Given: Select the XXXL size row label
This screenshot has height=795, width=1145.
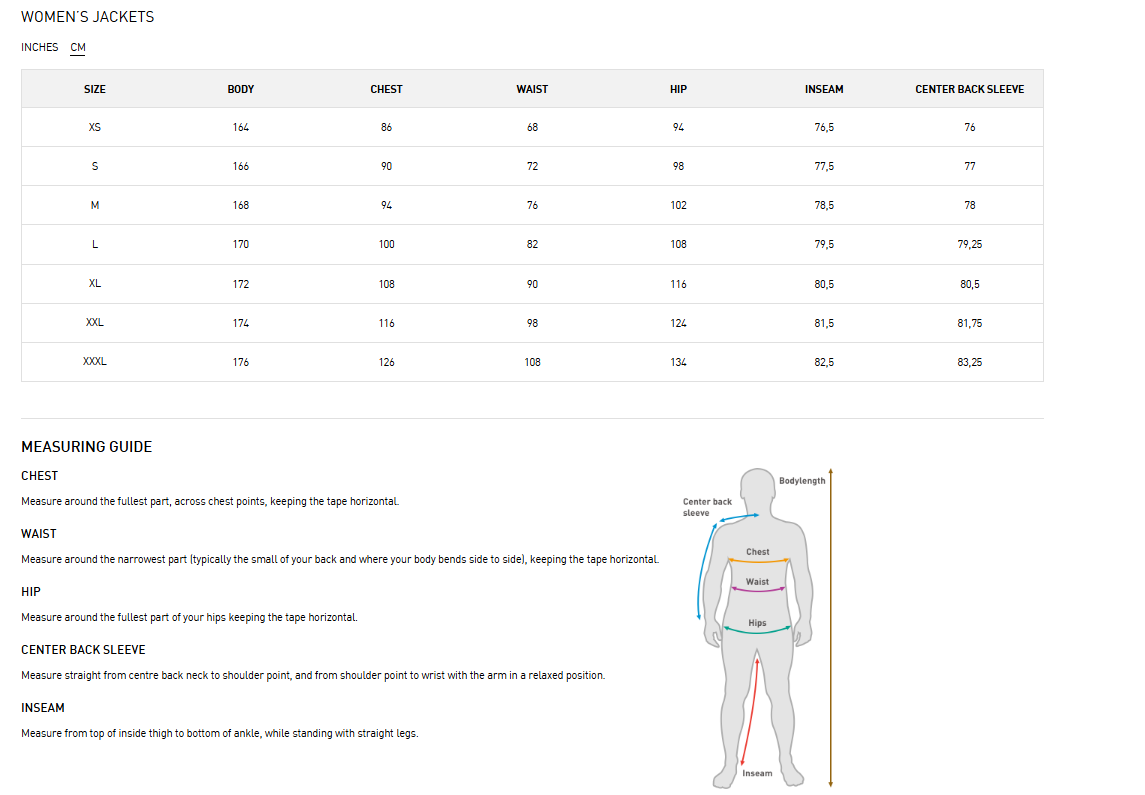Looking at the screenshot, I should coord(95,361).
